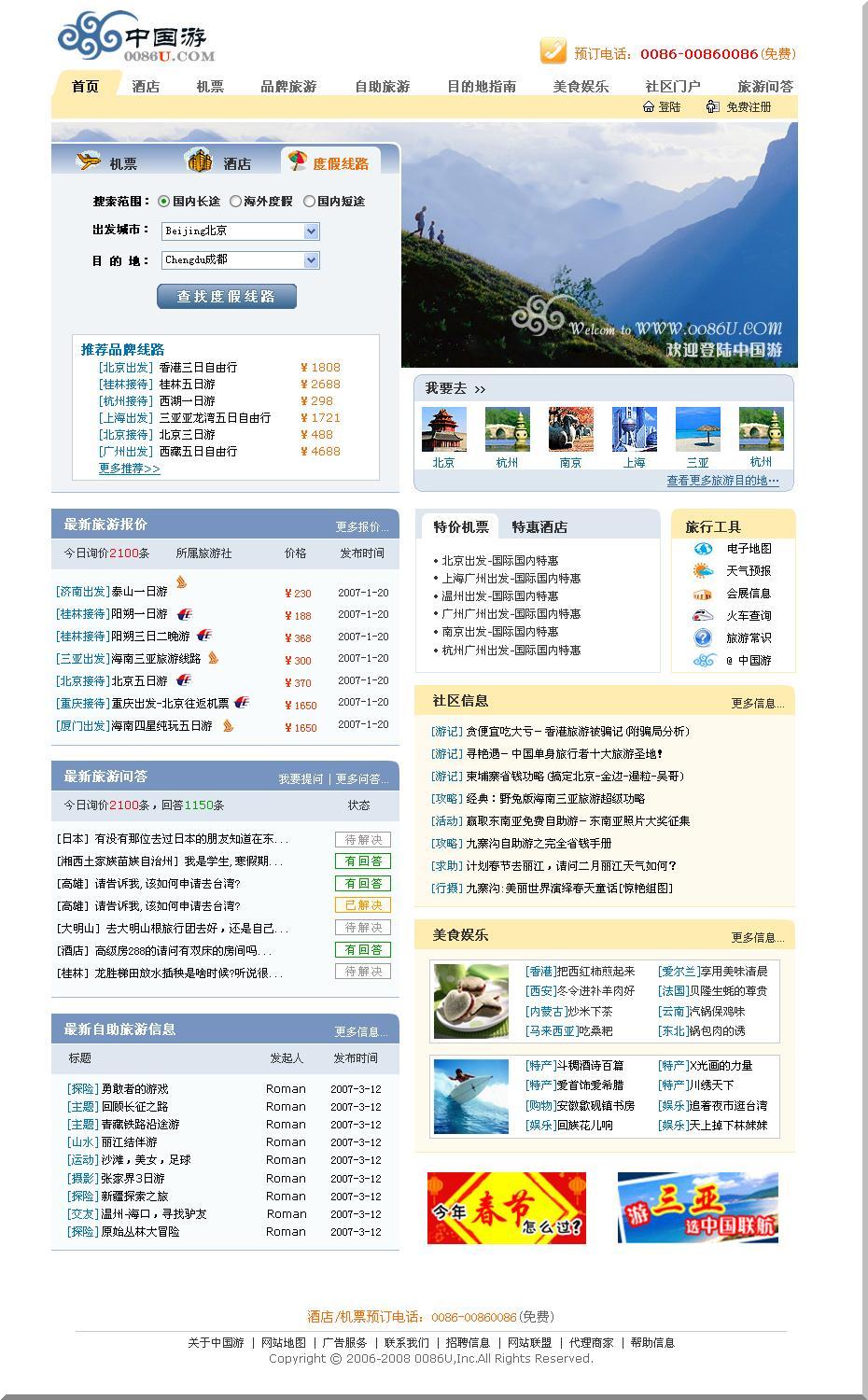Click the 三亚 beach thumbnail
This screenshot has width=868, height=1400.
coord(698,429)
